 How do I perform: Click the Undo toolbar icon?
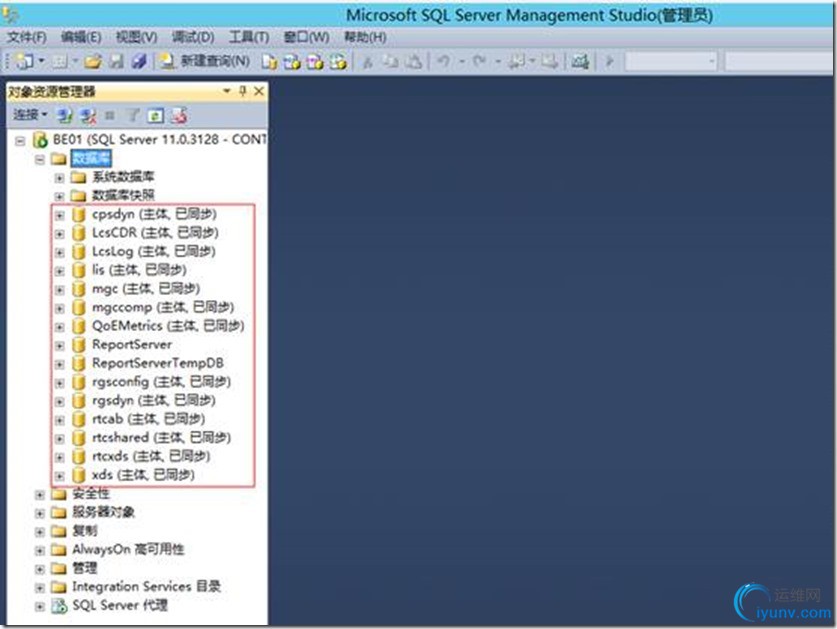click(443, 62)
